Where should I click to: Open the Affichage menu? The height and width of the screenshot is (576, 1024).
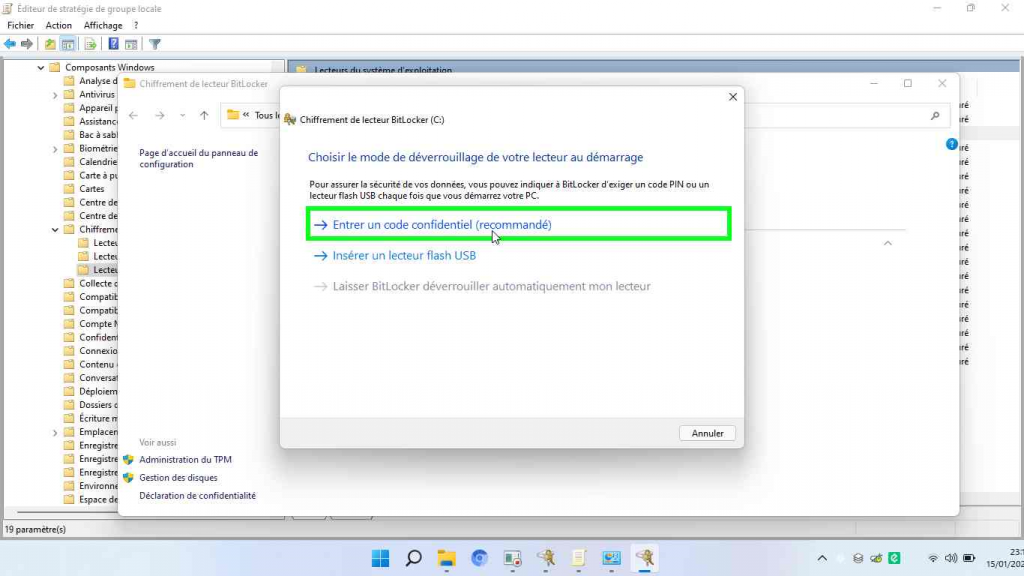pyautogui.click(x=103, y=25)
